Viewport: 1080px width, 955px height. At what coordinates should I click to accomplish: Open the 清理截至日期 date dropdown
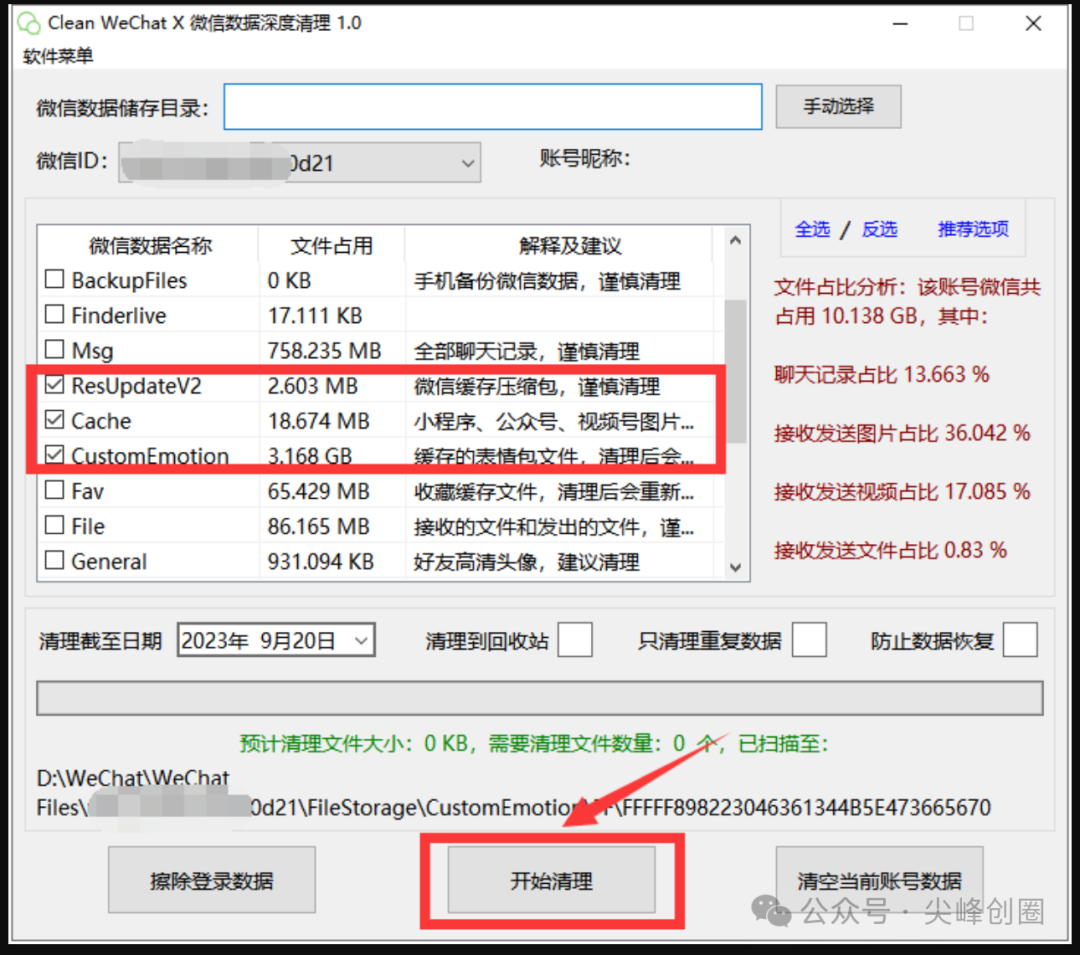[x=362, y=641]
